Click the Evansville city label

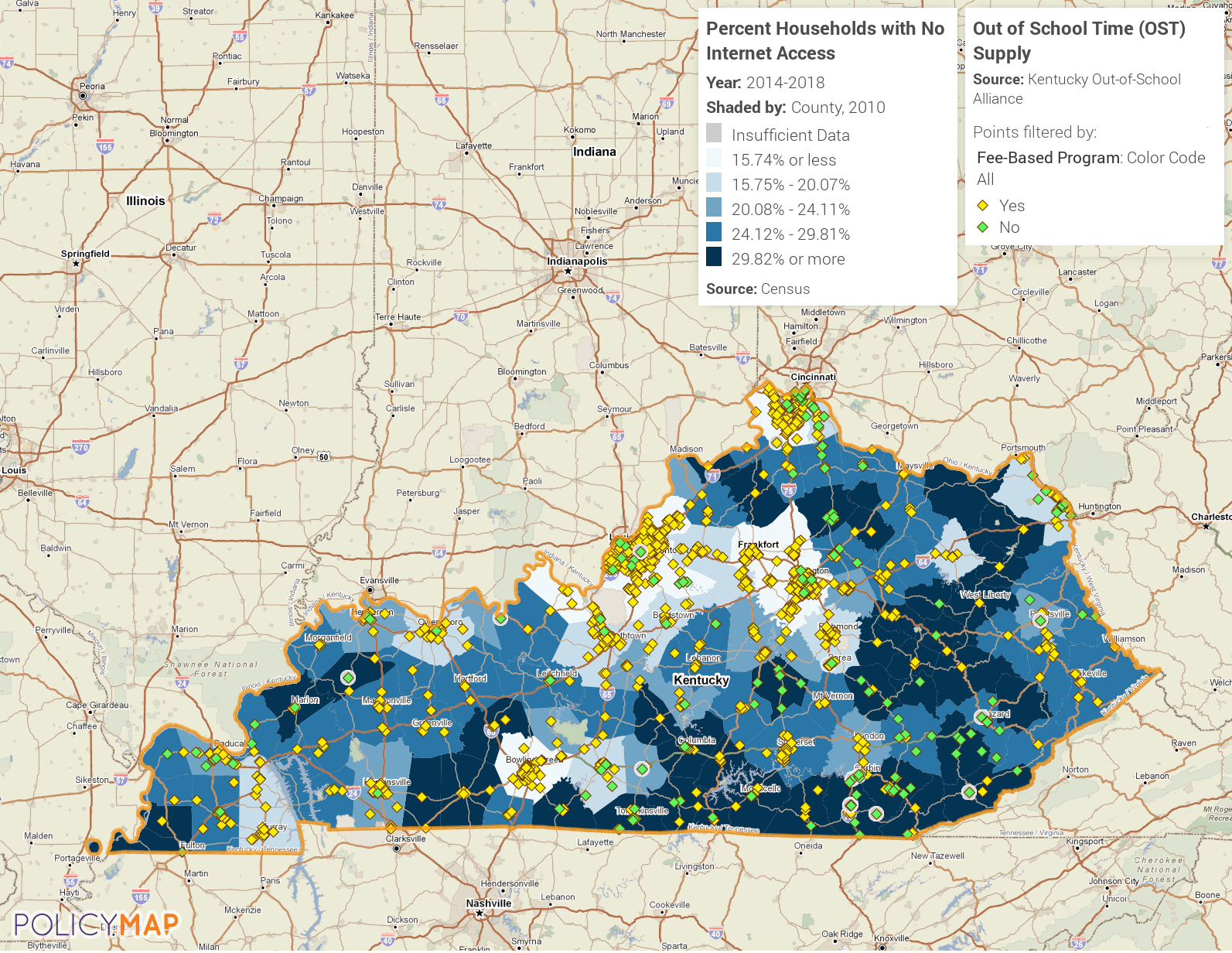click(380, 580)
